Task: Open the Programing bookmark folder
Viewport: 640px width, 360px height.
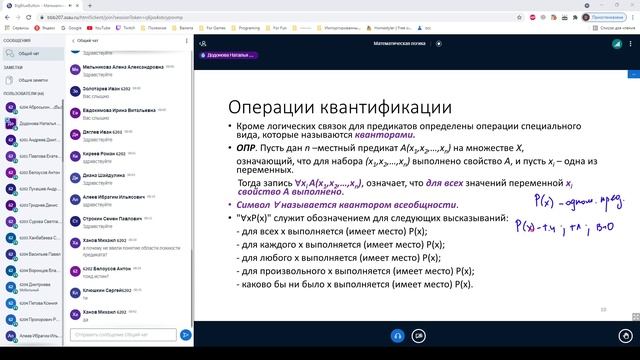Action: (x=246, y=28)
